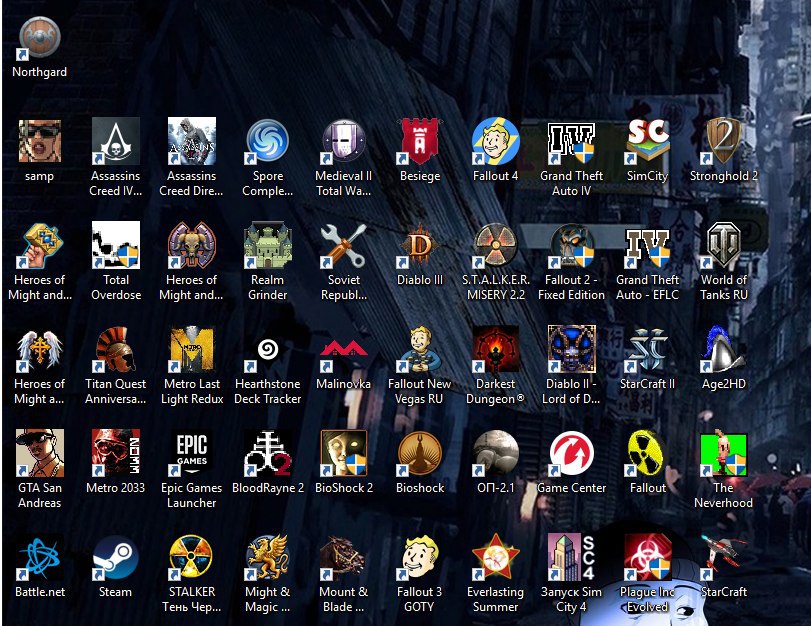Launch the Steam shortcut
The width and height of the screenshot is (811, 626).
[116, 557]
